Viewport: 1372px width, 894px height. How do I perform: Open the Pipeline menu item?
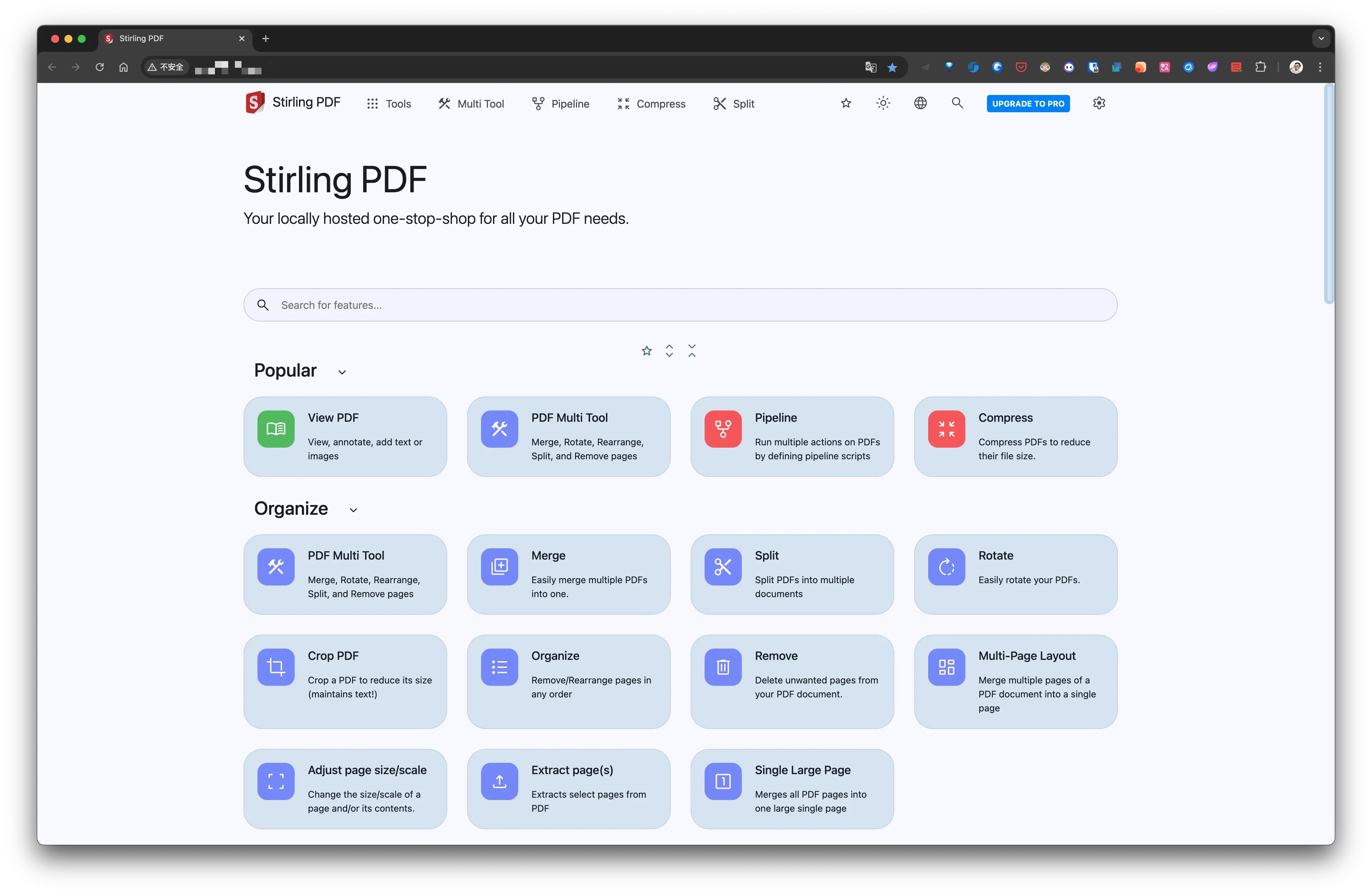560,104
